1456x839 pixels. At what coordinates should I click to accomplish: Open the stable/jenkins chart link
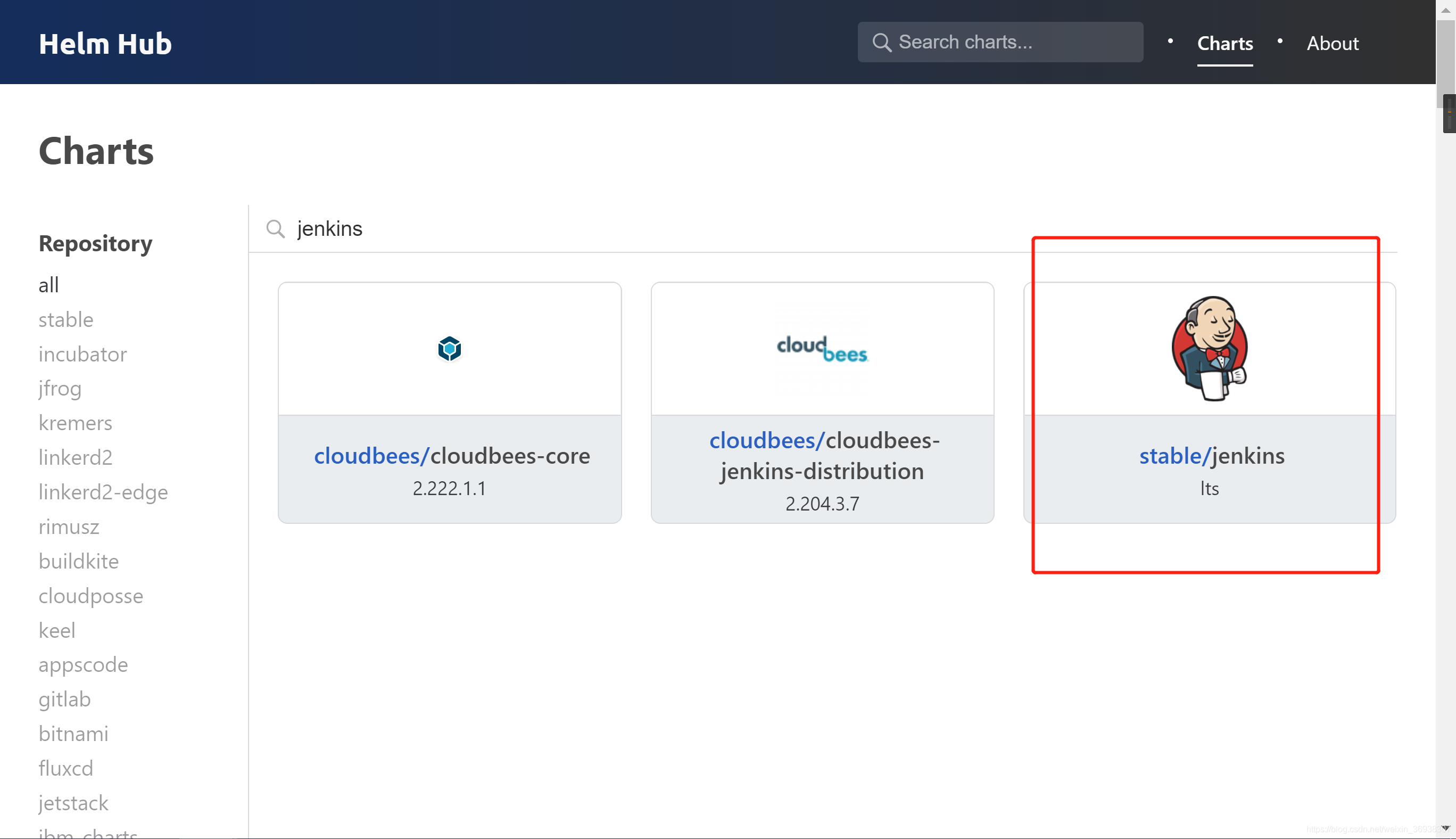click(1212, 456)
